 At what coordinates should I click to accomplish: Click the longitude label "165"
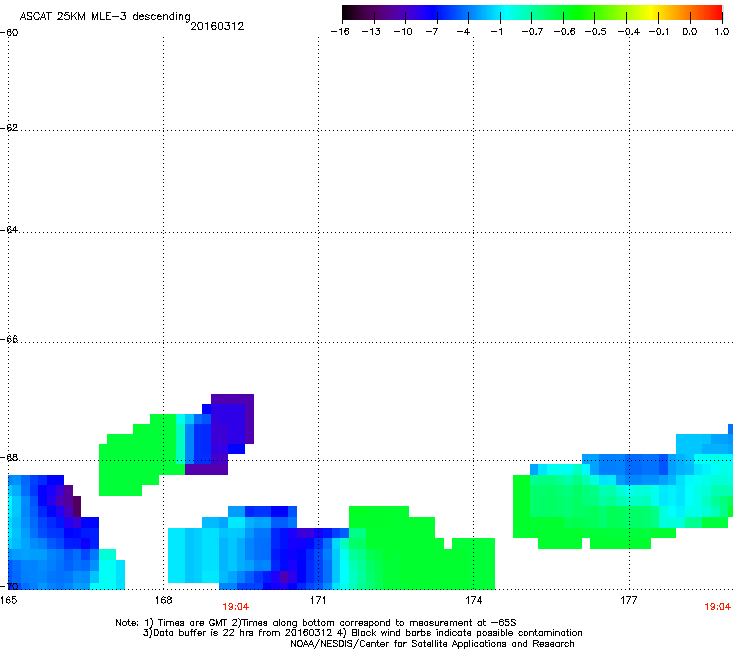click(9, 600)
